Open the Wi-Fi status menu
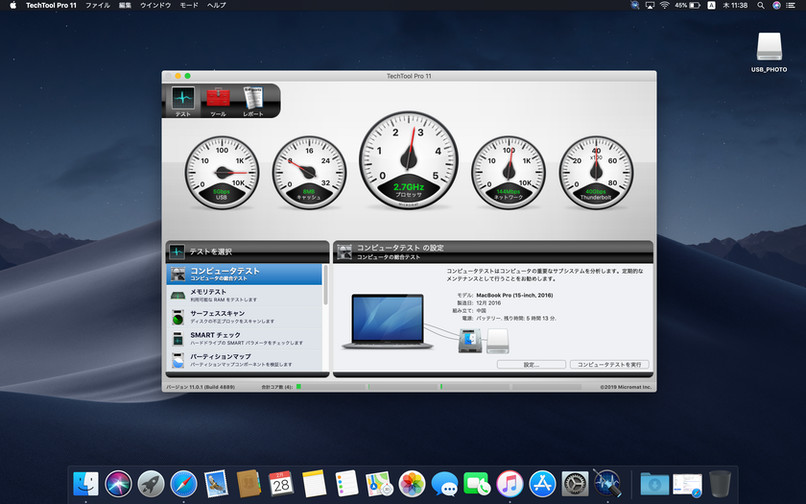This screenshot has width=806, height=504. tap(665, 5)
